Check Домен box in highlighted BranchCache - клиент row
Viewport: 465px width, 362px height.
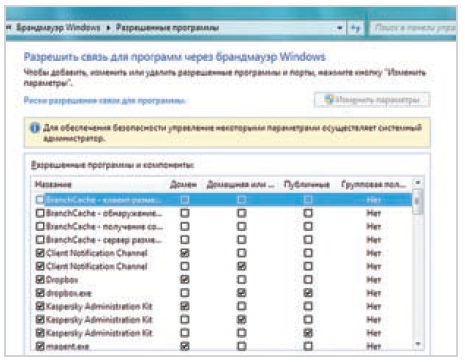click(185, 200)
